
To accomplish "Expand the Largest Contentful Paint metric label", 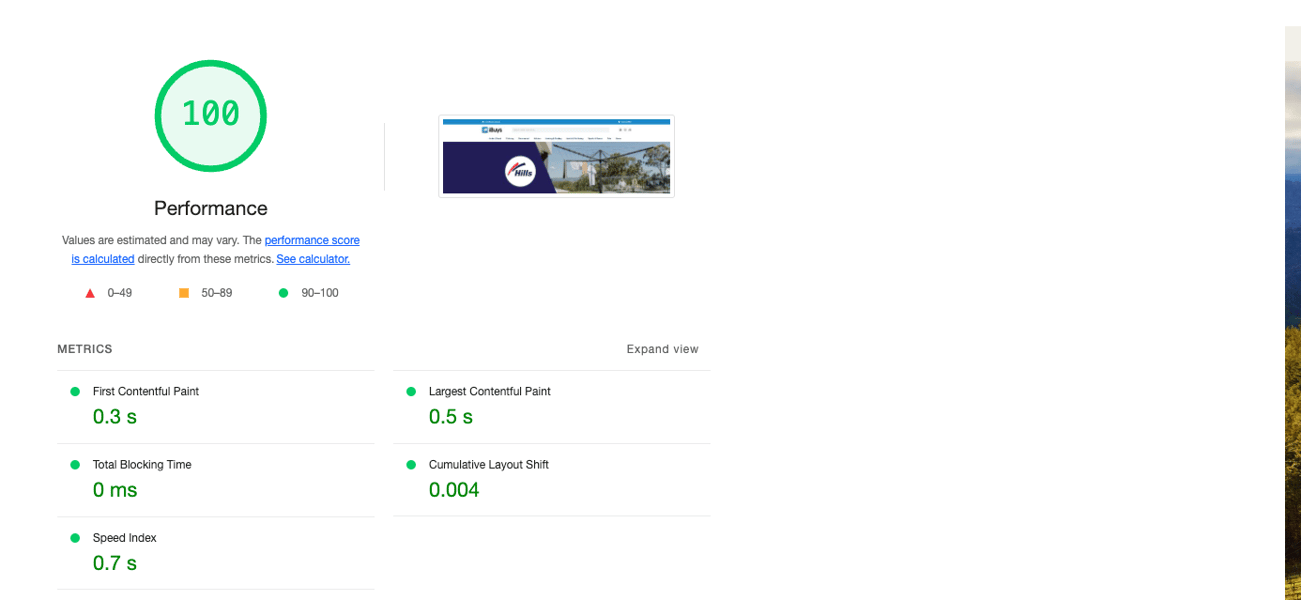I will coord(489,391).
